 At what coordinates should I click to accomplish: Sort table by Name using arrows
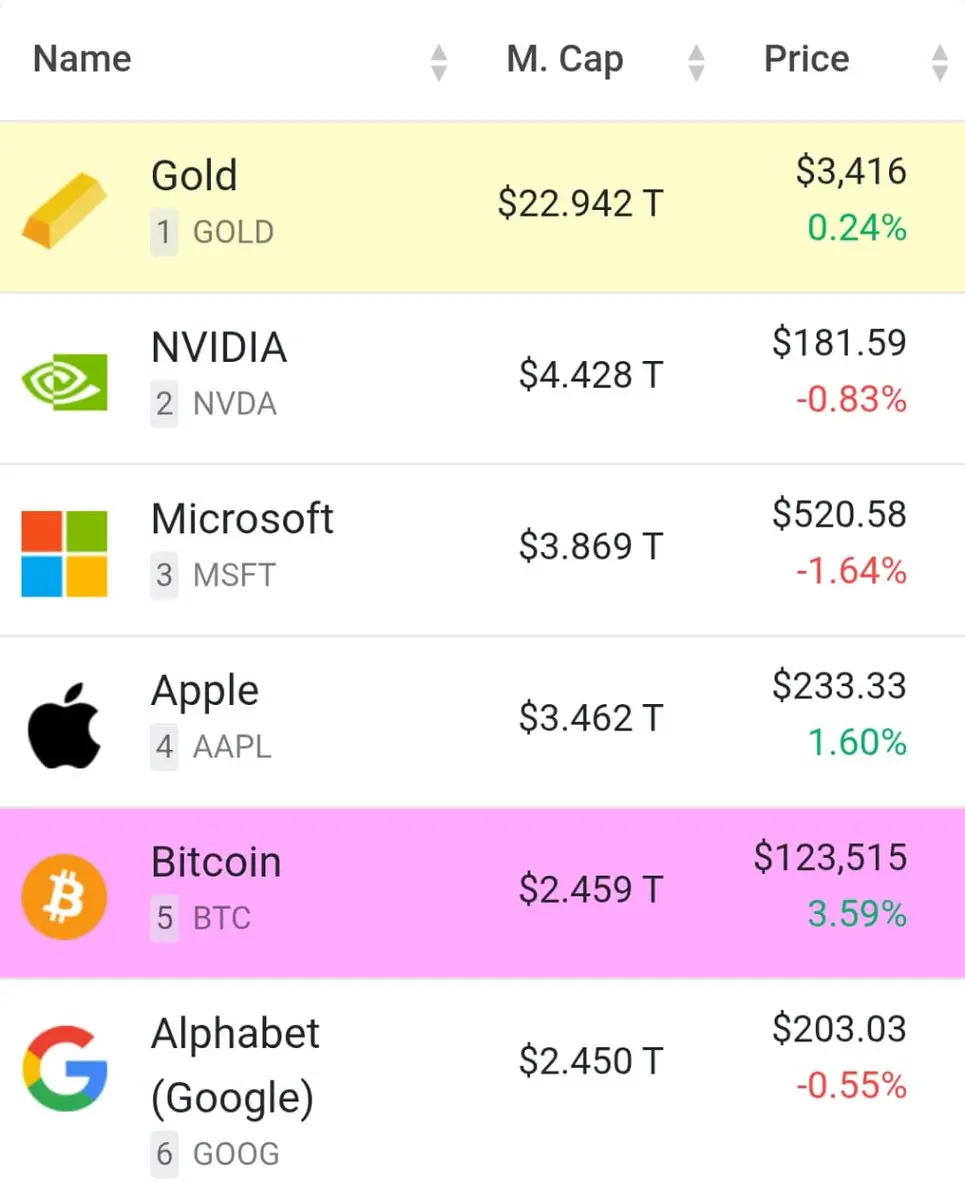pos(438,62)
